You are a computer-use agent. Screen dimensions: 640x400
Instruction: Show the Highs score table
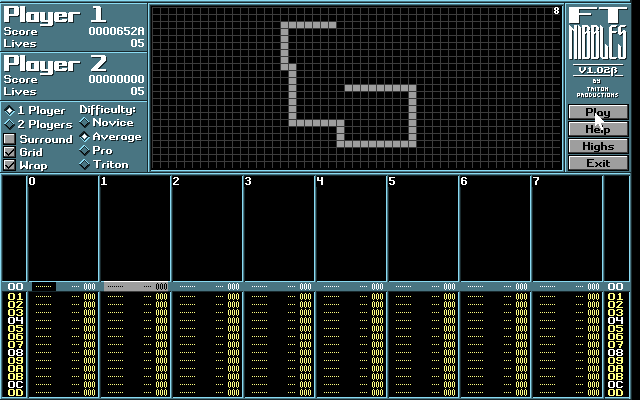pos(598,146)
